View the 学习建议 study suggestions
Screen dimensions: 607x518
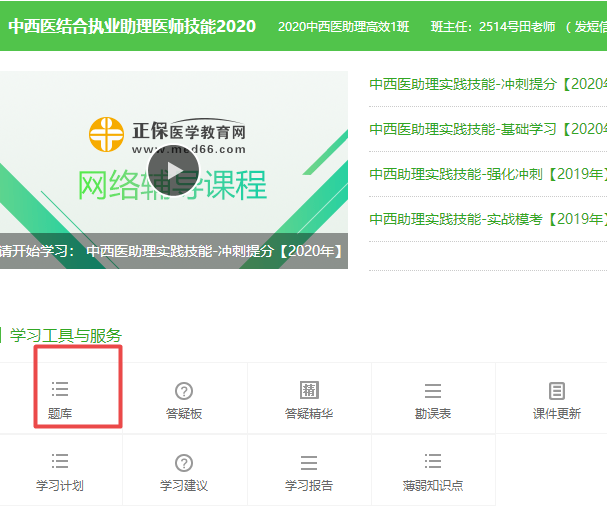[184, 471]
